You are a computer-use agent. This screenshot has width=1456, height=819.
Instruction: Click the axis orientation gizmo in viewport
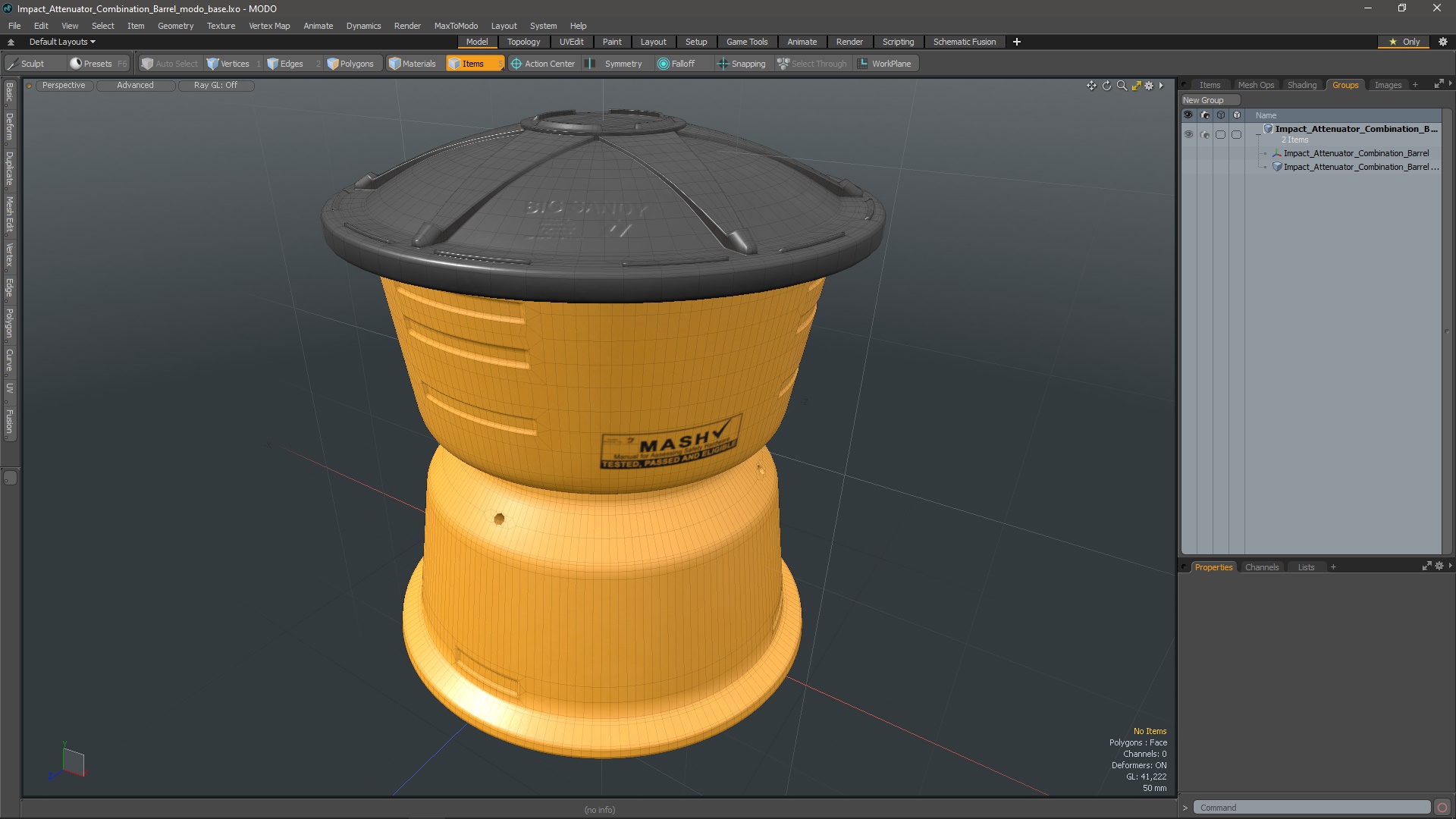(x=69, y=761)
